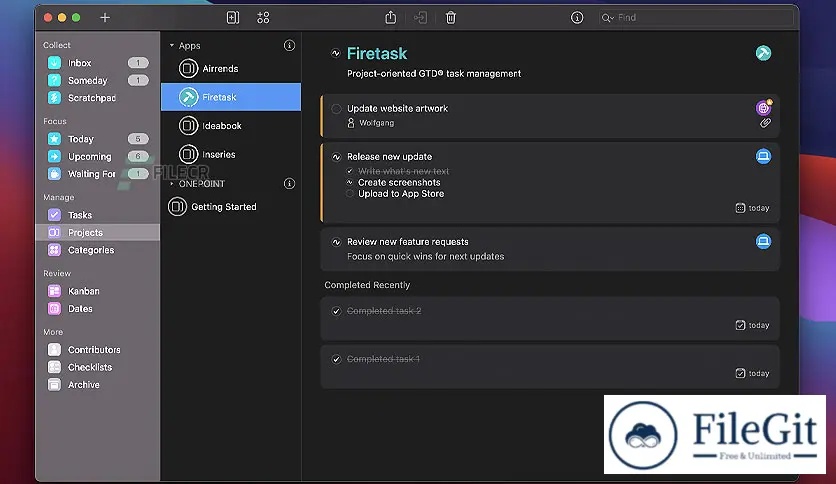Click the Kanban board icon

coord(54,291)
